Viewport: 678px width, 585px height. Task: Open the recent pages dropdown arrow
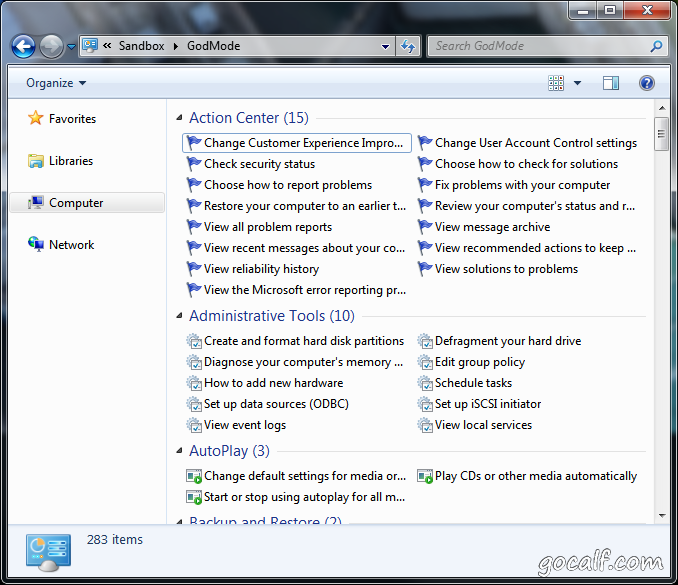point(72,46)
